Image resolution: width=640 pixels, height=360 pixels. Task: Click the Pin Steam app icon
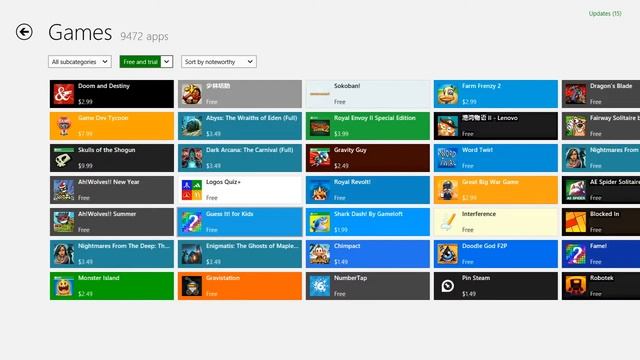coord(448,286)
